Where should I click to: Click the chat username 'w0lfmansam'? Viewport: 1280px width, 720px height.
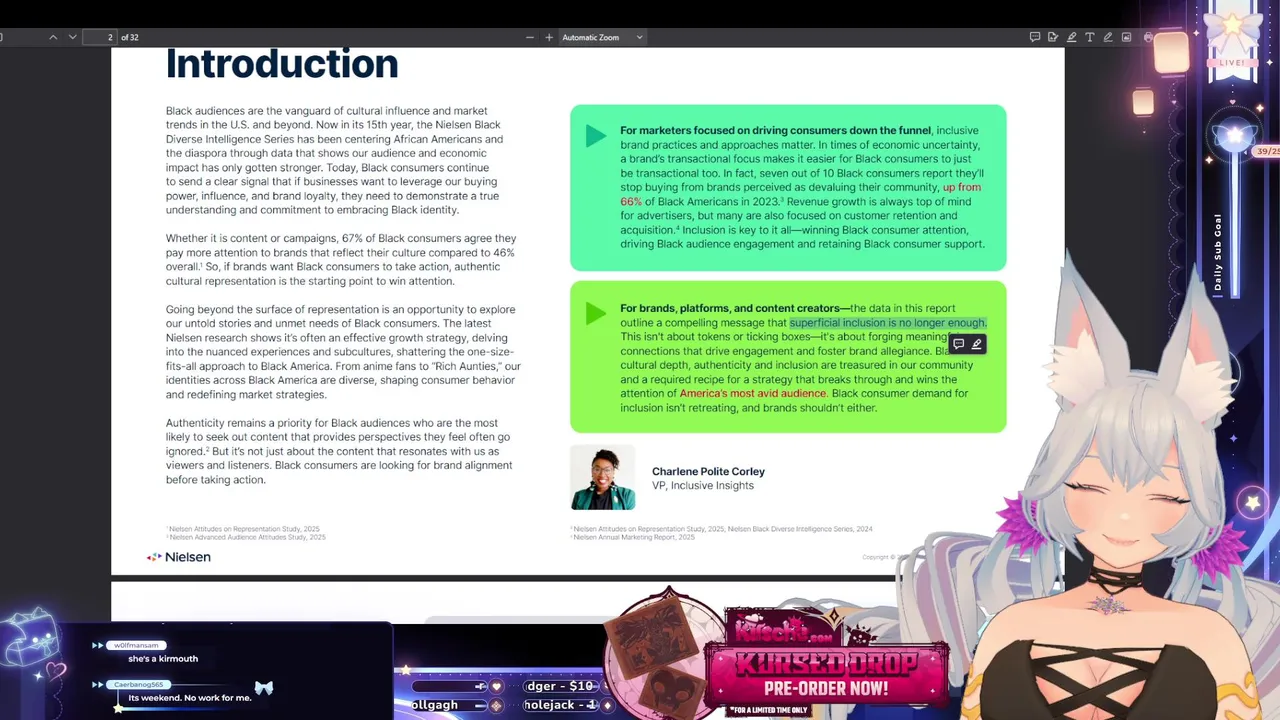pyautogui.click(x=136, y=645)
